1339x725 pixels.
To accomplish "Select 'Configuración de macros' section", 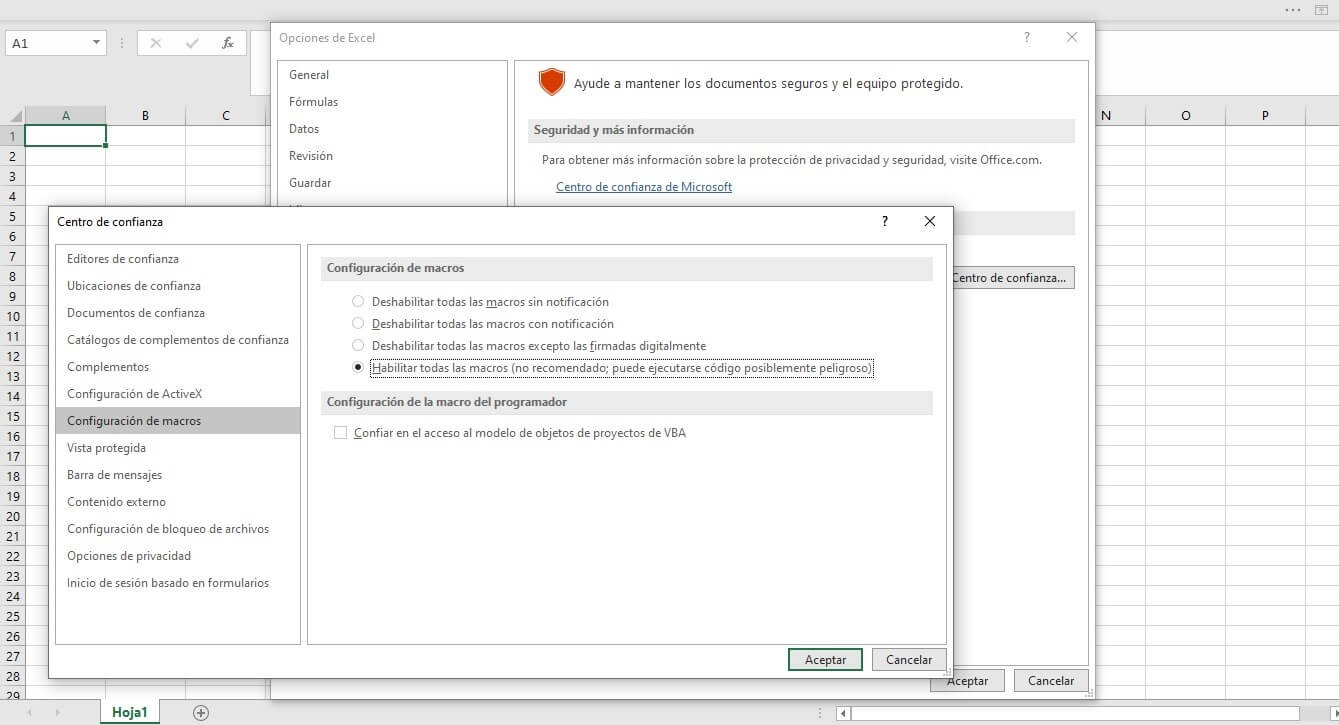I will coord(178,421).
